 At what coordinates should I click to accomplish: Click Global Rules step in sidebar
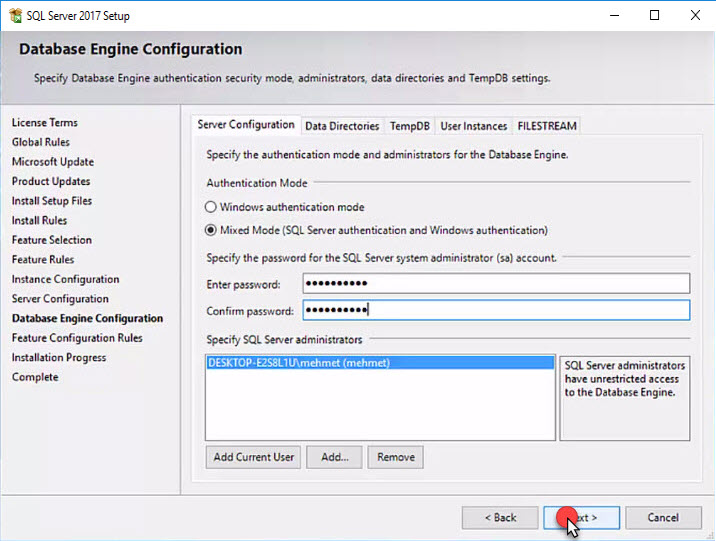coord(41,142)
